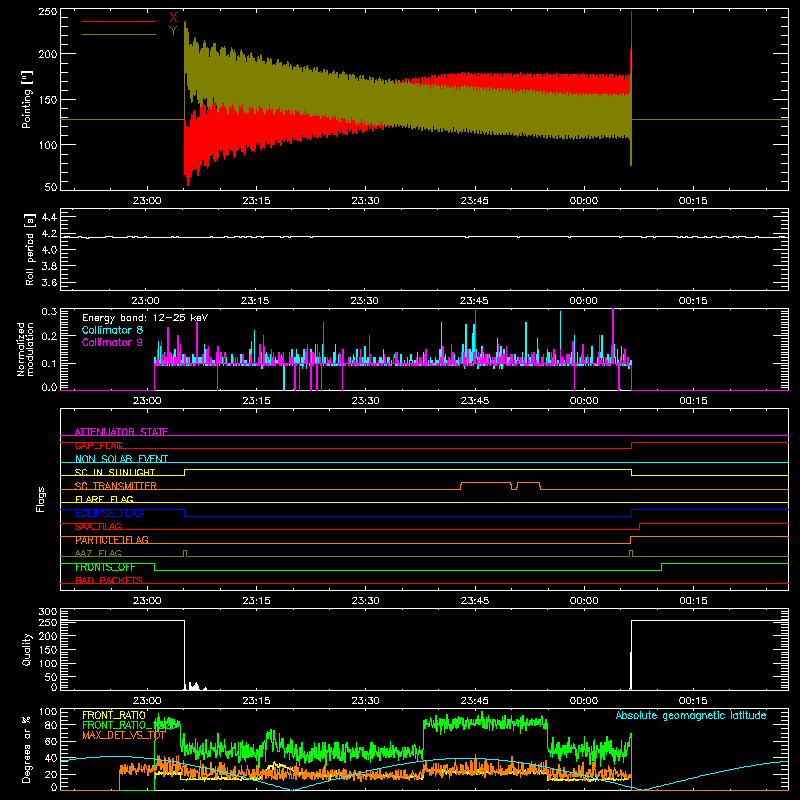Click the green FRONTS_OFF label
Viewport: 800px width, 800px height.
click(x=105, y=567)
